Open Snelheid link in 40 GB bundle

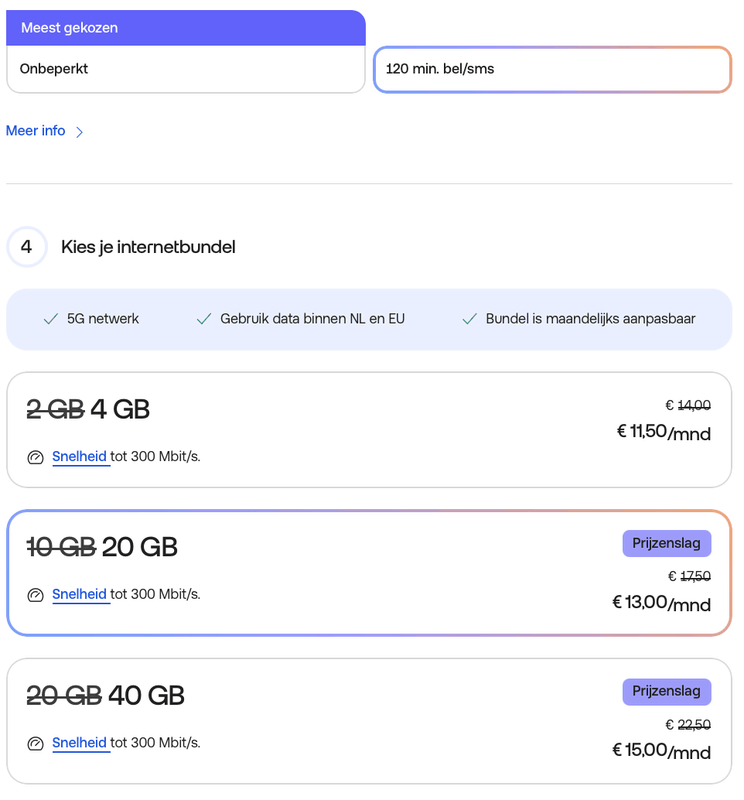pyautogui.click(x=80, y=743)
